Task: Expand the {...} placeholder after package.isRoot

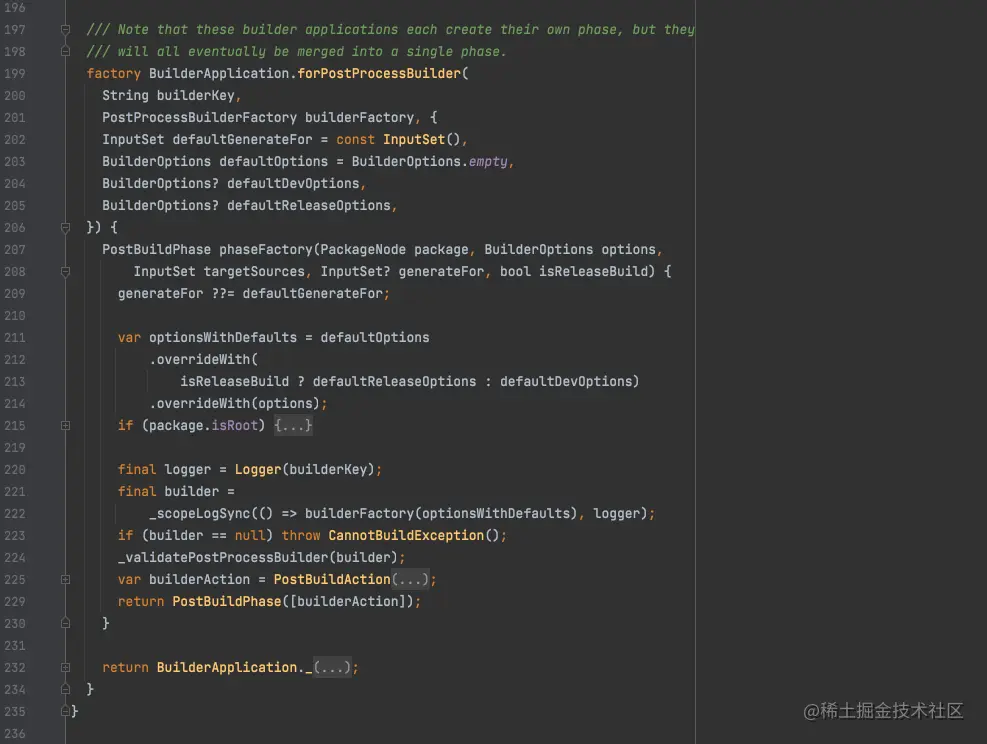Action: (293, 426)
